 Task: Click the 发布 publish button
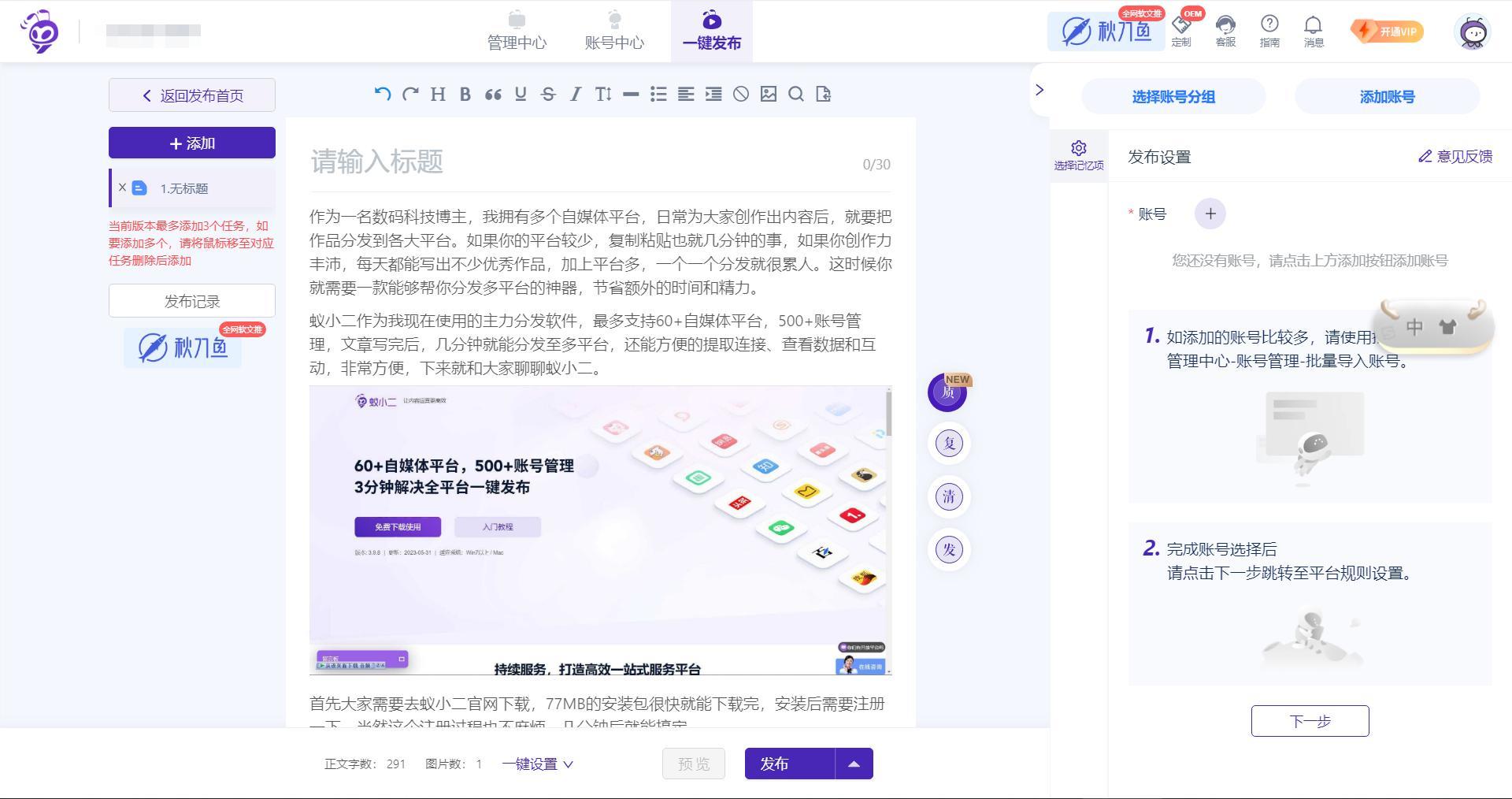click(790, 764)
